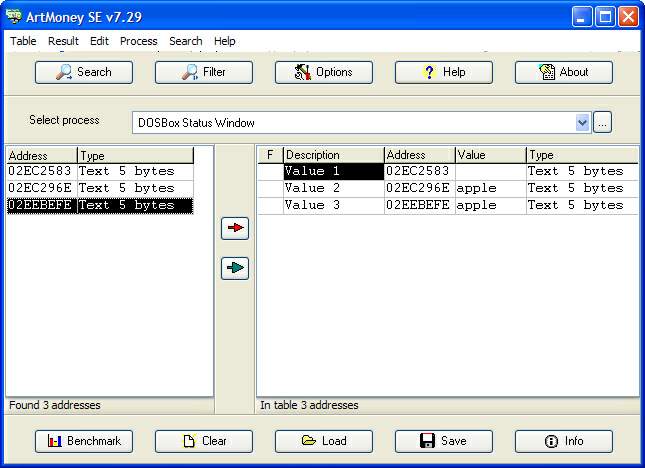Image resolution: width=645 pixels, height=468 pixels.
Task: Click the ArtMoney title bar icon
Action: (x=14, y=16)
